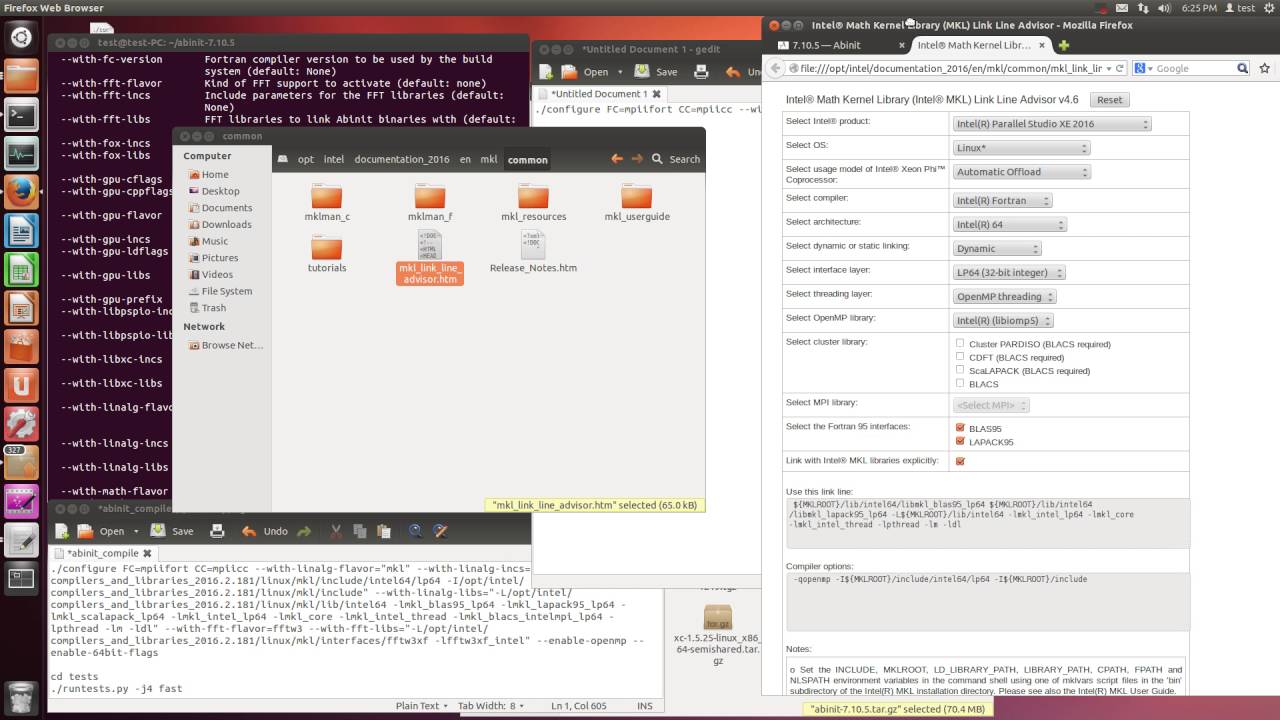
Task: Click Open in Untitled Document gedit toolbar
Action: [586, 71]
